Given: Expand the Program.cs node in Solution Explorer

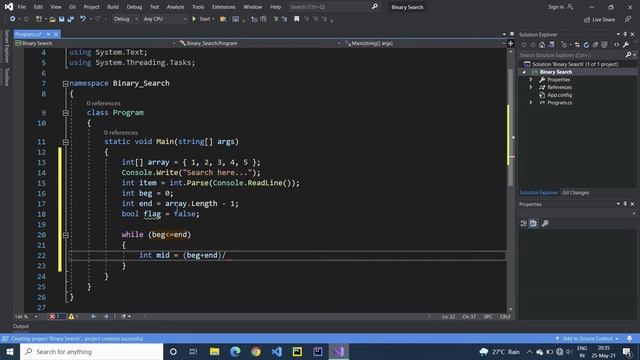Looking at the screenshot, I should tap(531, 102).
